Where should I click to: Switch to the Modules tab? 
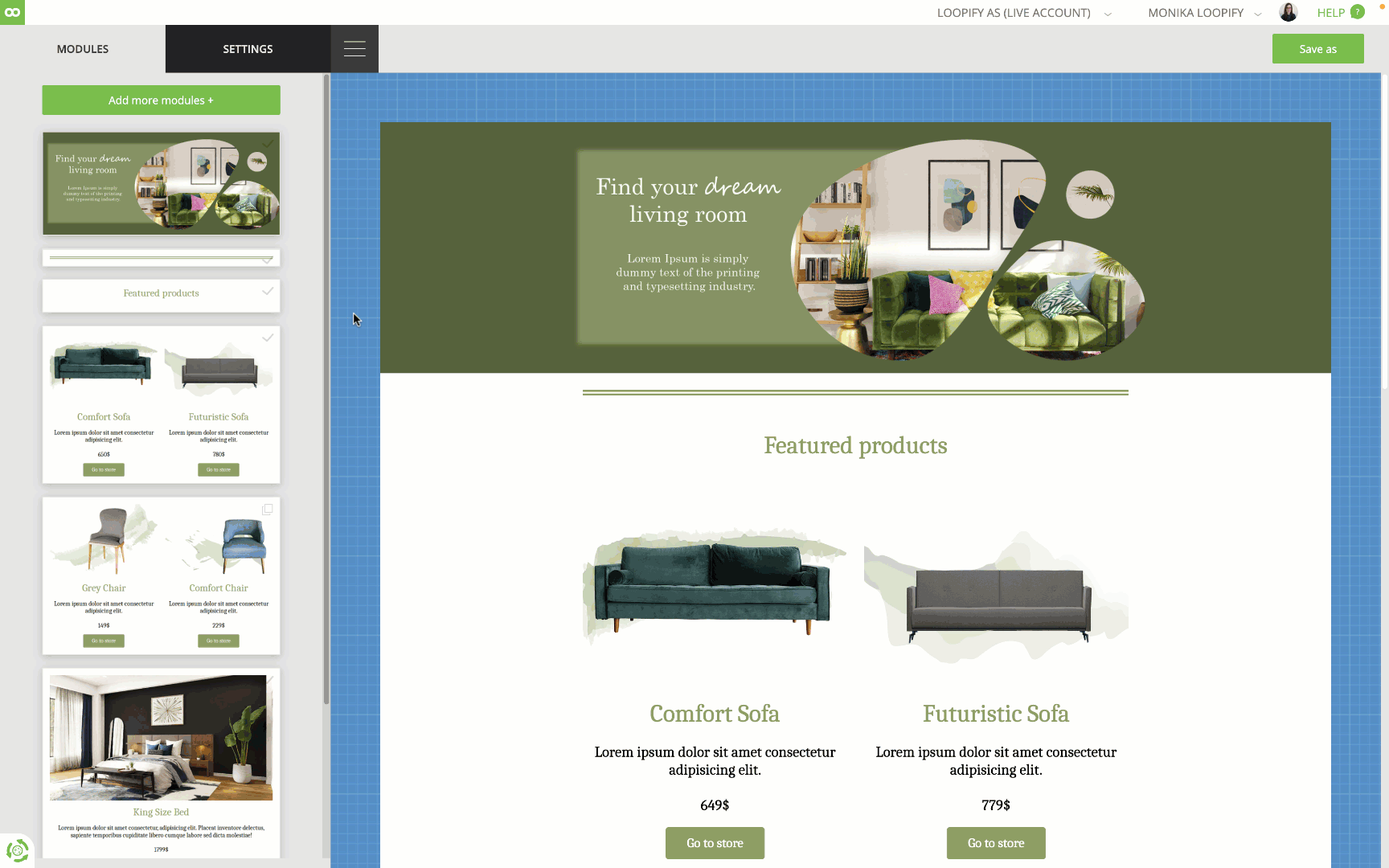pos(83,49)
